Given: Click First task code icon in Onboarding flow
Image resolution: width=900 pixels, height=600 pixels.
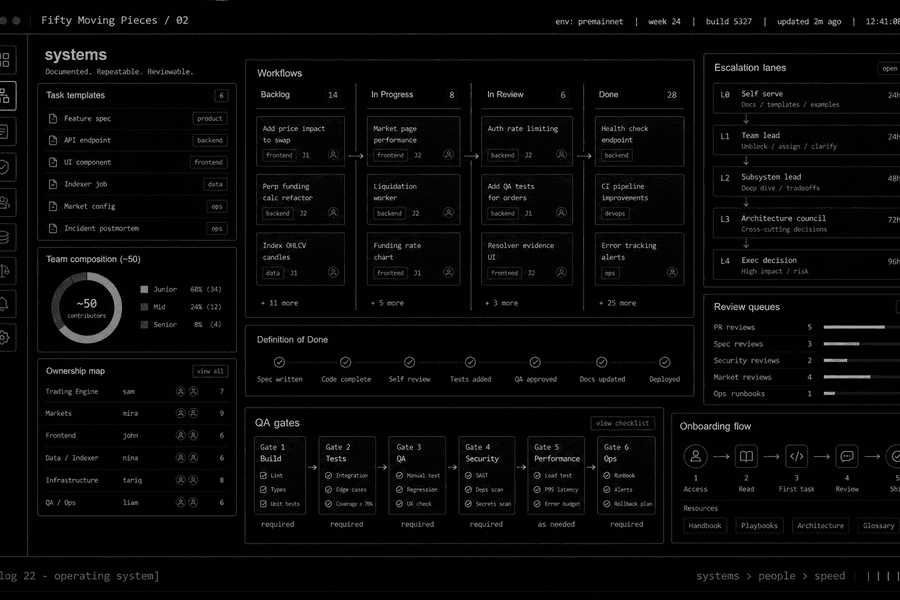Looking at the screenshot, I should [x=797, y=456].
